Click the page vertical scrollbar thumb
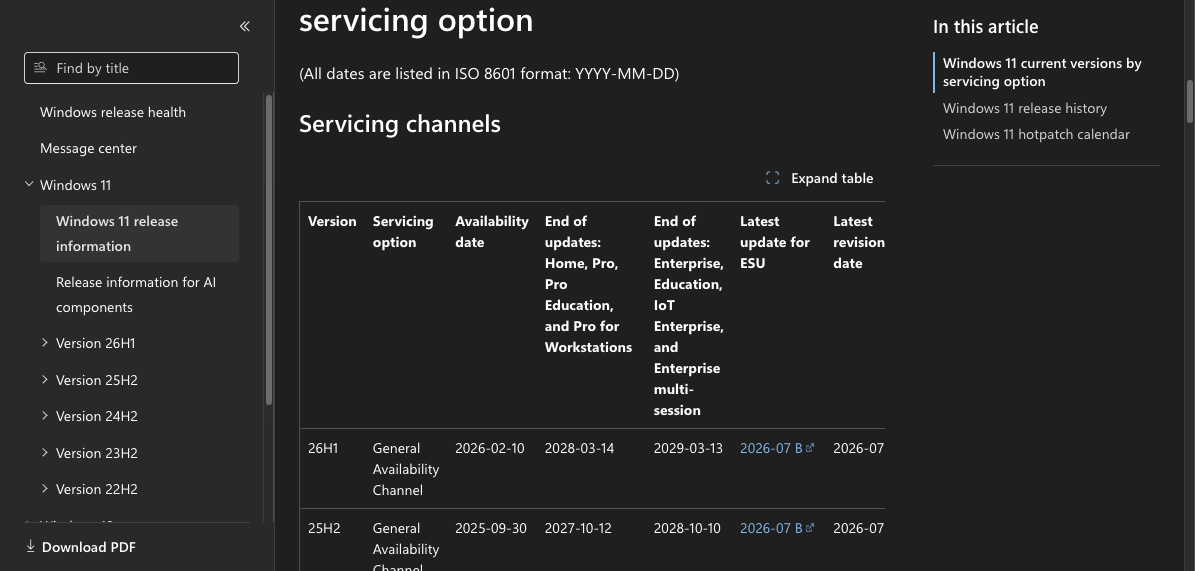 point(1190,101)
